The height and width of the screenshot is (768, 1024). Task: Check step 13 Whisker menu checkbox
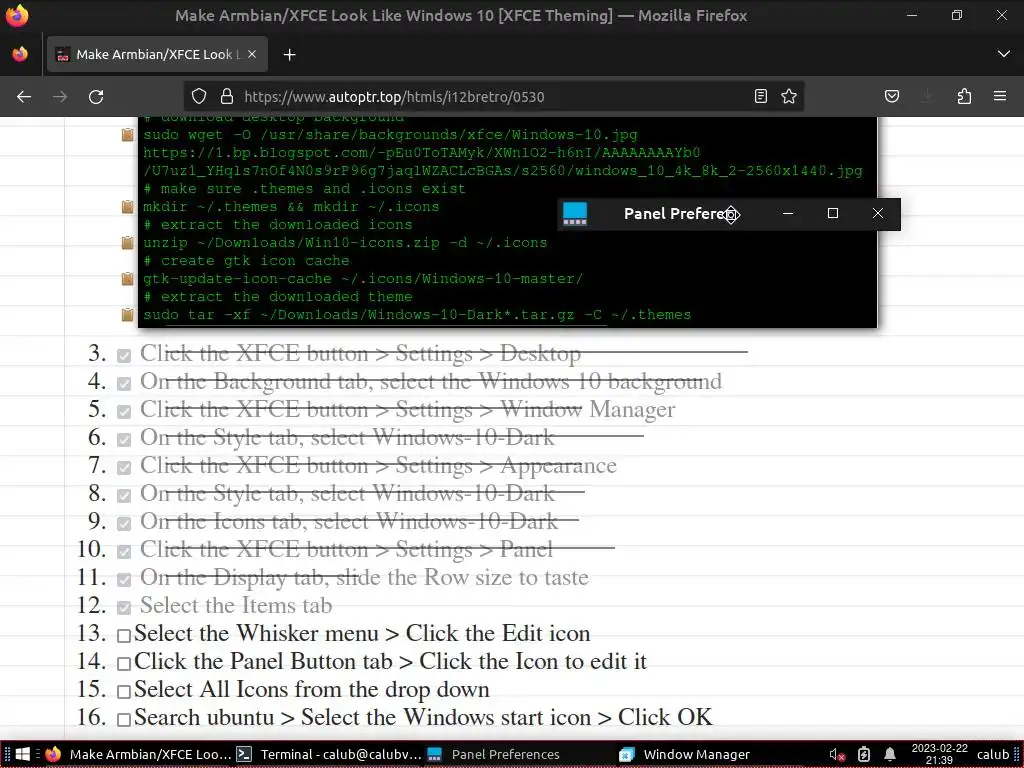tap(124, 636)
